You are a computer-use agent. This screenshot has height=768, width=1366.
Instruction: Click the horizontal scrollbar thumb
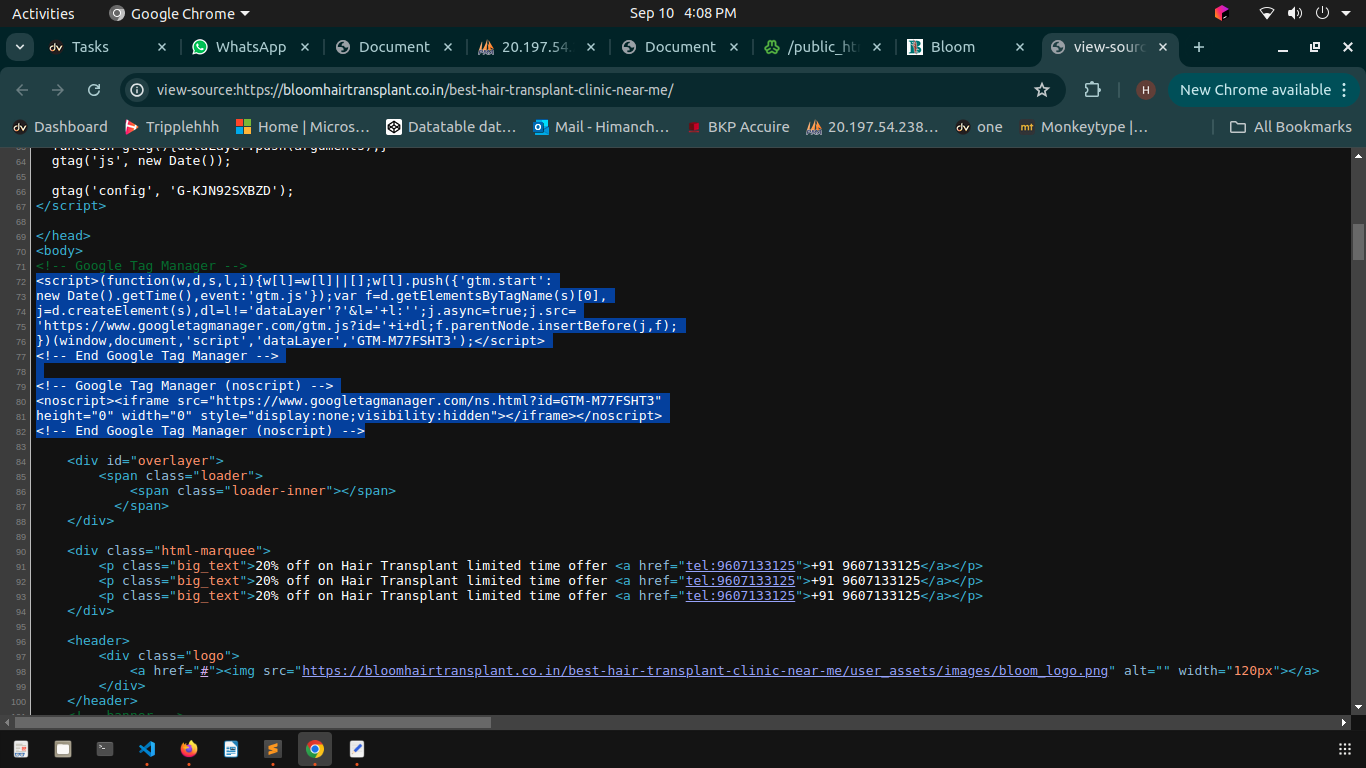(253, 722)
